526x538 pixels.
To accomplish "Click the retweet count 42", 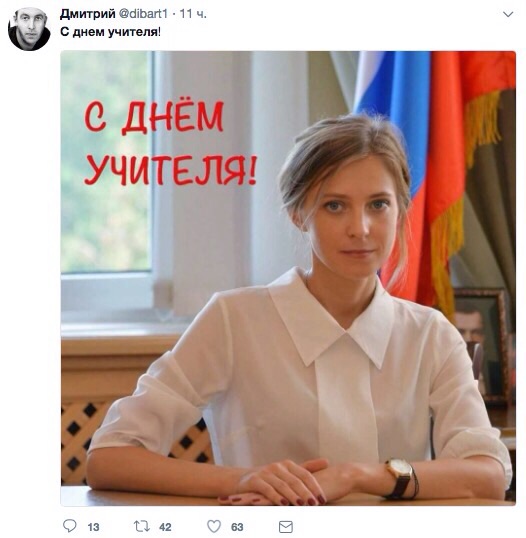I will pyautogui.click(x=165, y=527).
